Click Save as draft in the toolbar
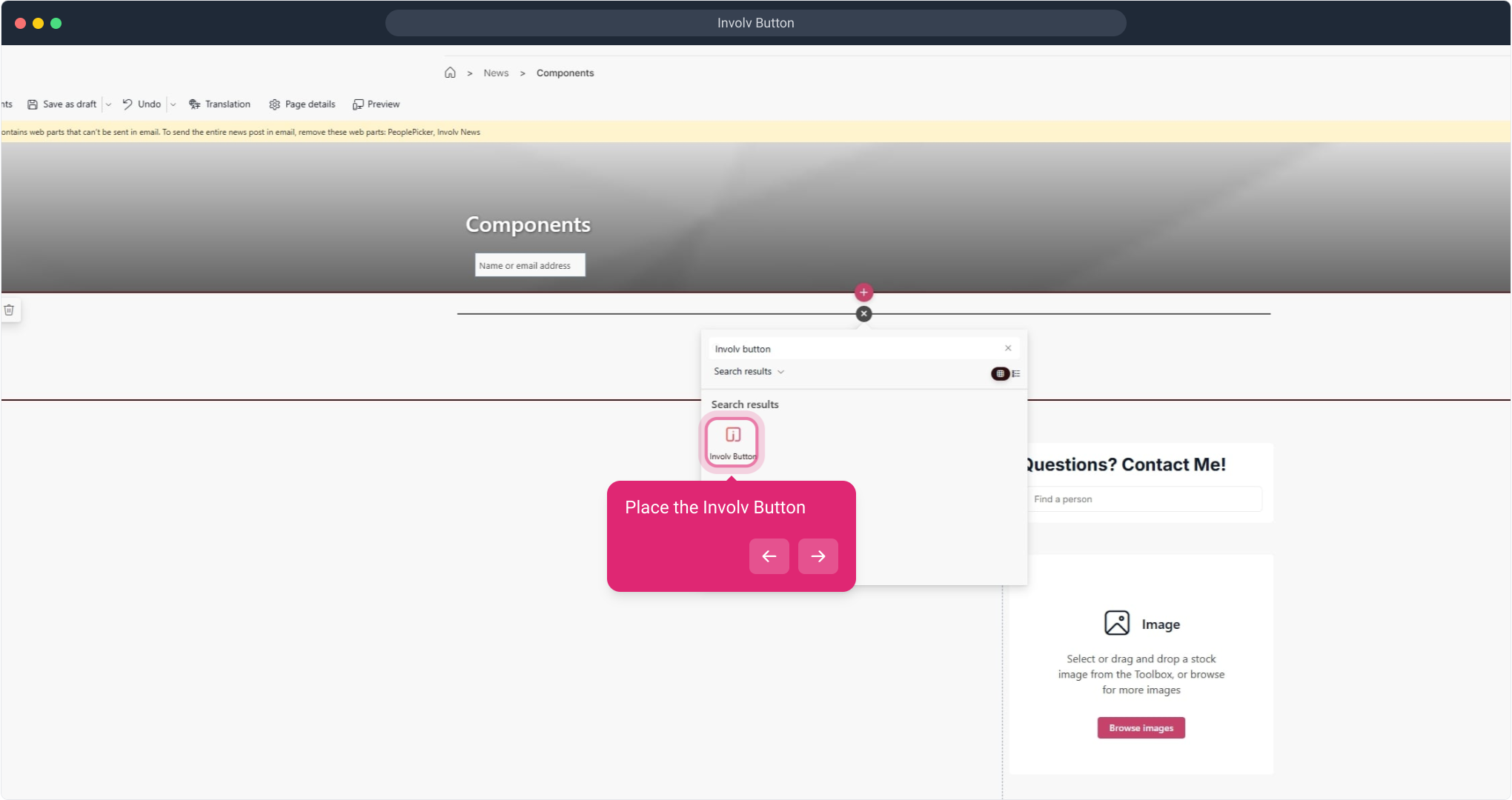 click(x=62, y=104)
